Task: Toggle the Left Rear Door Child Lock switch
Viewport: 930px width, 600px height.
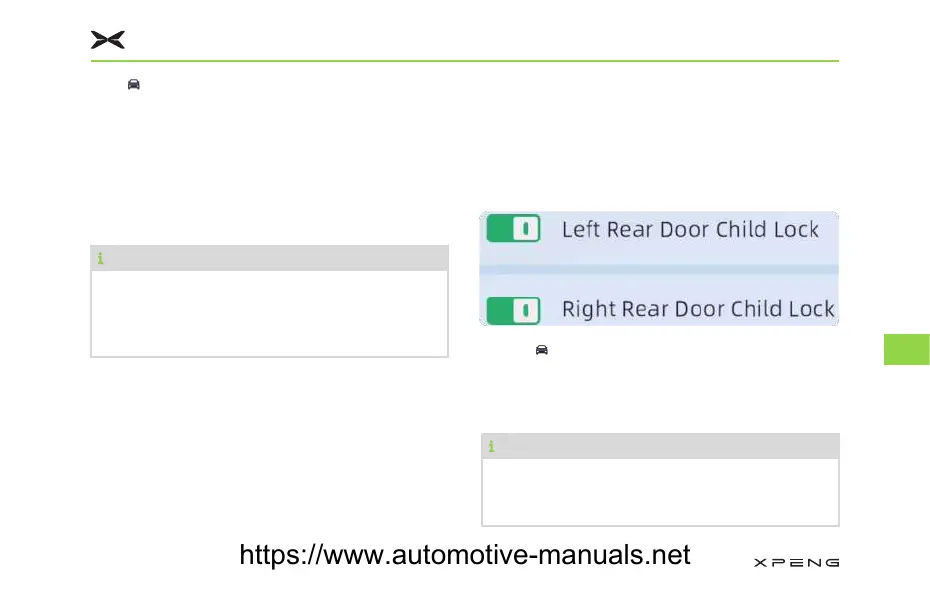Action: 513,228
